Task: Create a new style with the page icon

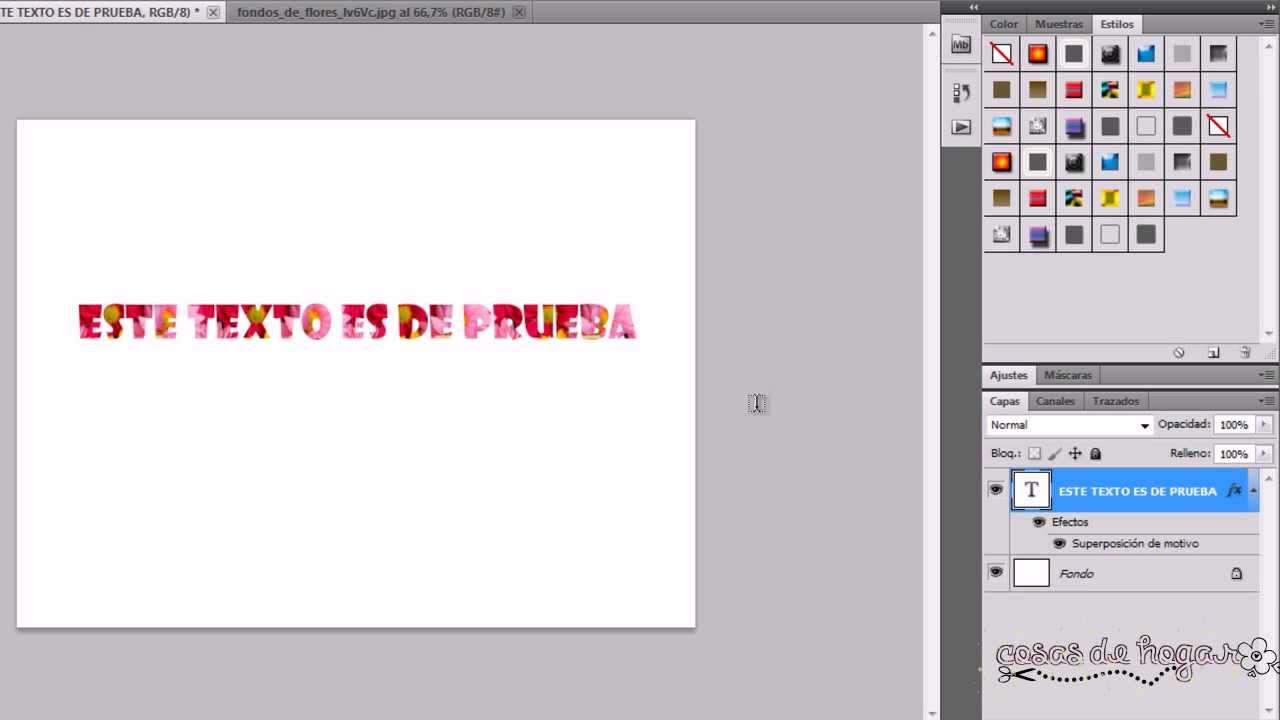Action: tap(1213, 353)
